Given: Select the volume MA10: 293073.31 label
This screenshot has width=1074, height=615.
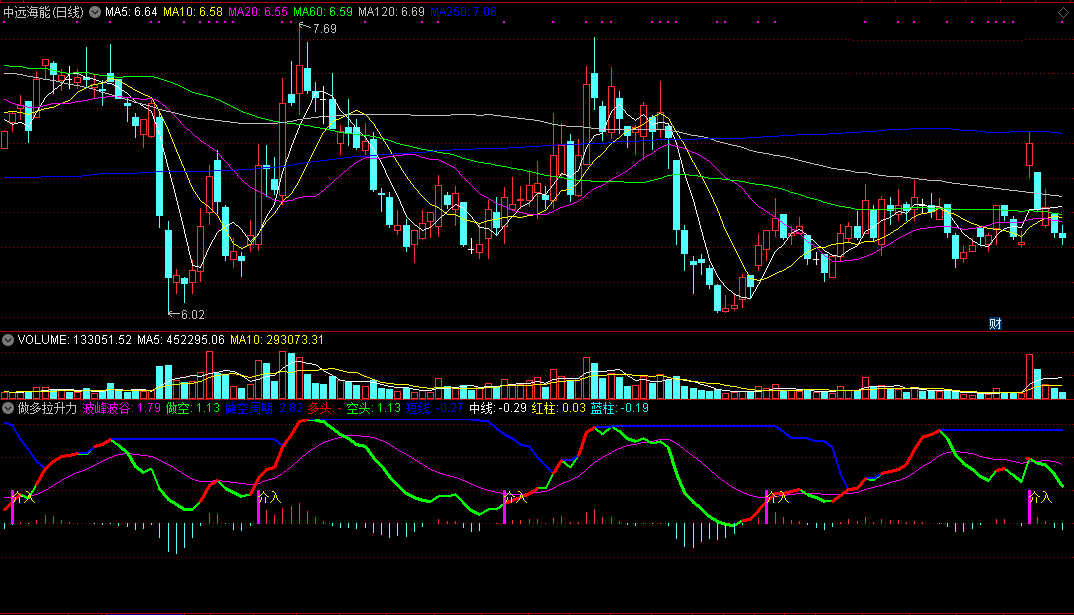Looking at the screenshot, I should click(x=277, y=340).
